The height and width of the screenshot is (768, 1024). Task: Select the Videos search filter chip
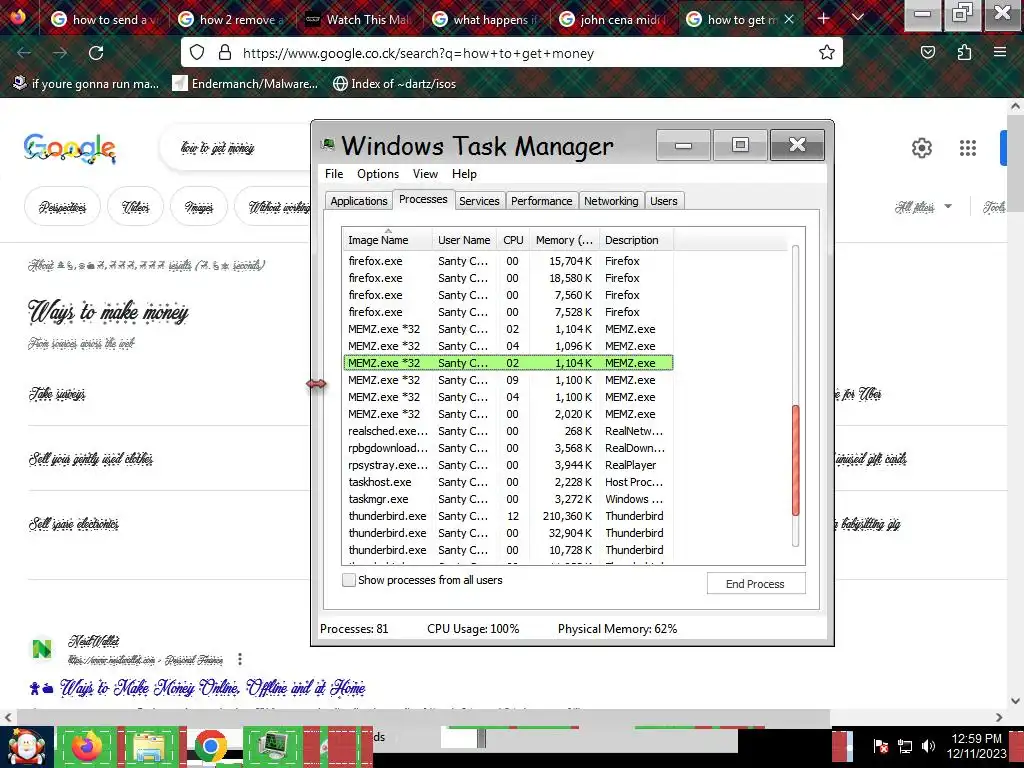(135, 207)
